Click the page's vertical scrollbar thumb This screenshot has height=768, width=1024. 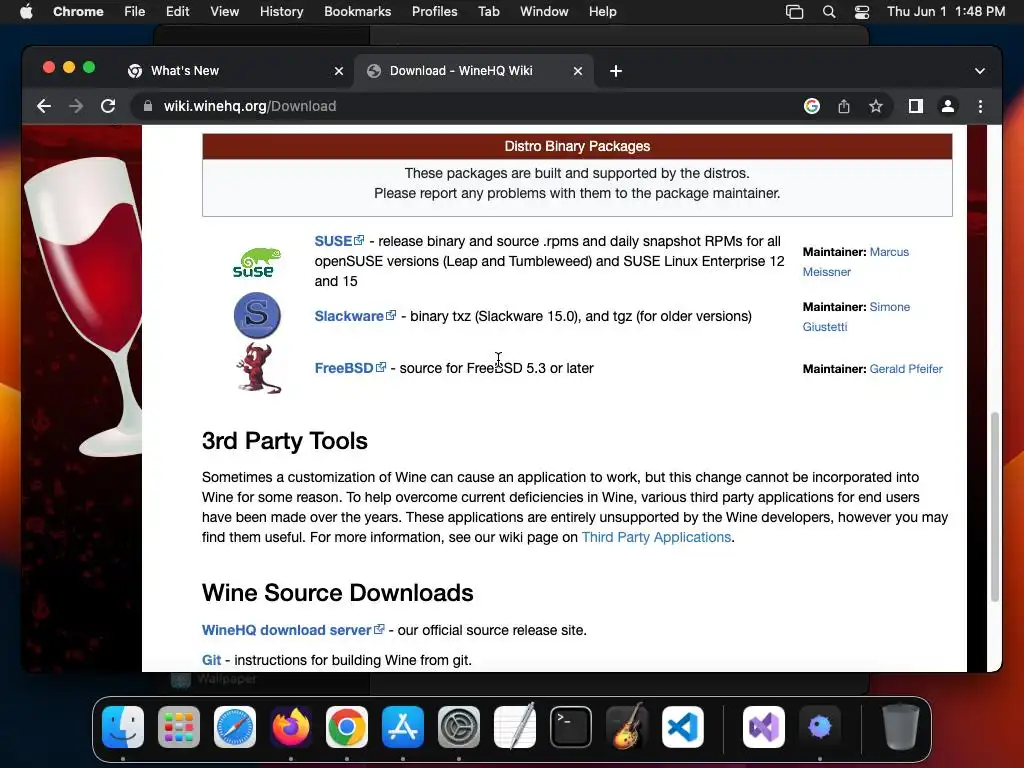point(995,507)
